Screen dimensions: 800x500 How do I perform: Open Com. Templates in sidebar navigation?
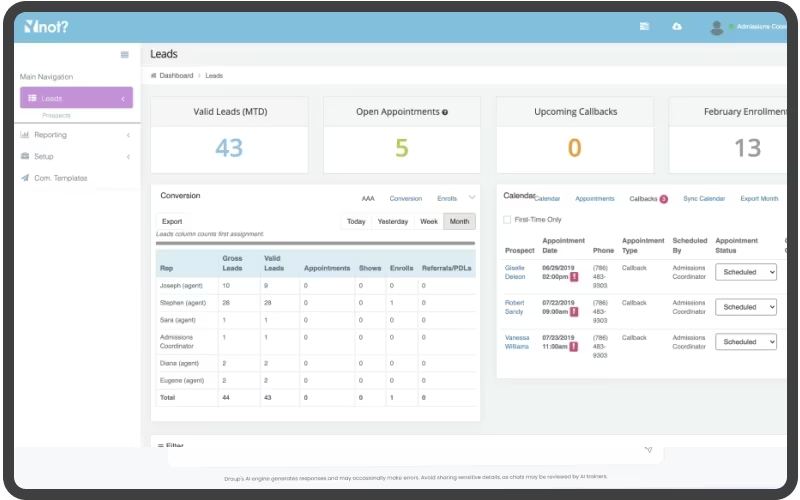[x=61, y=178]
